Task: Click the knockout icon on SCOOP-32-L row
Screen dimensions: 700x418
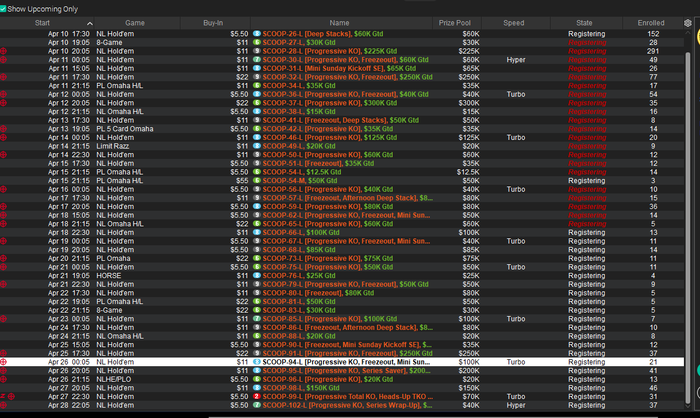Action: coord(3,77)
